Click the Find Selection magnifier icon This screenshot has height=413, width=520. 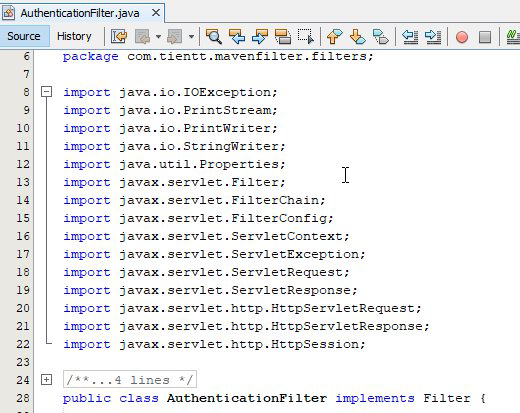pyautogui.click(x=214, y=36)
